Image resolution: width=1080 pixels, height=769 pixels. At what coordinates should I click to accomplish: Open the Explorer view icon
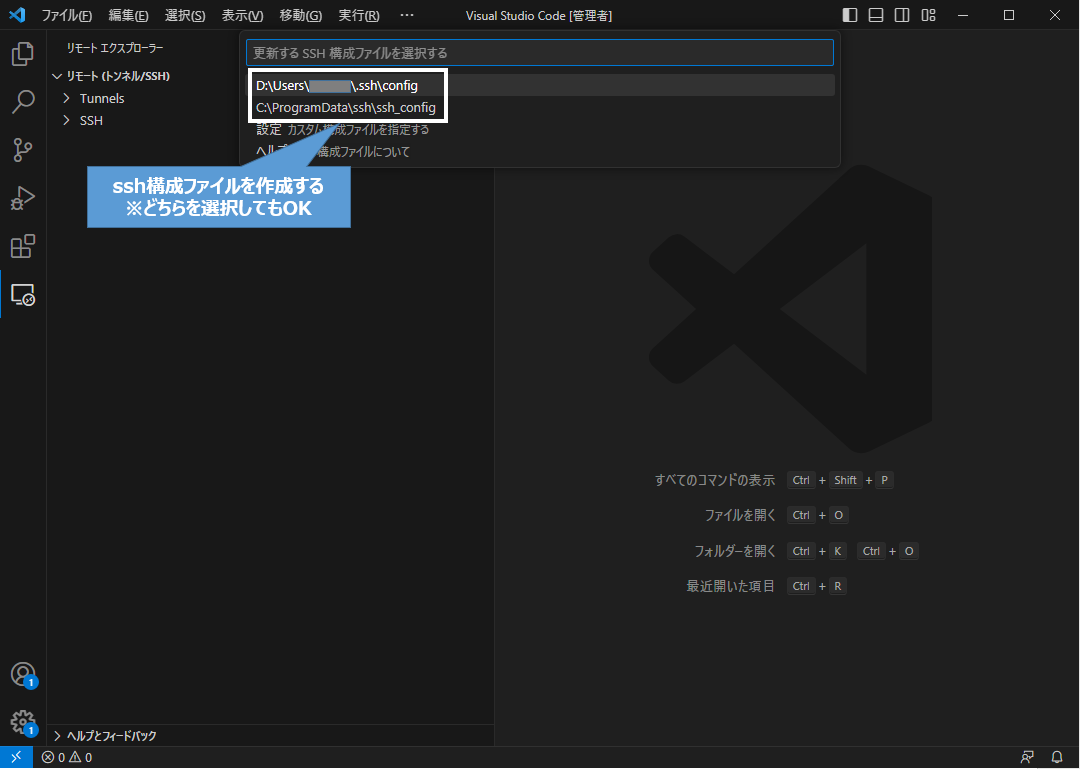point(22,54)
